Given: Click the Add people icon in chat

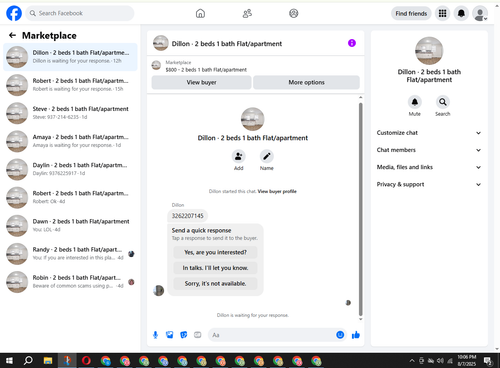Looking at the screenshot, I should click(x=238, y=156).
